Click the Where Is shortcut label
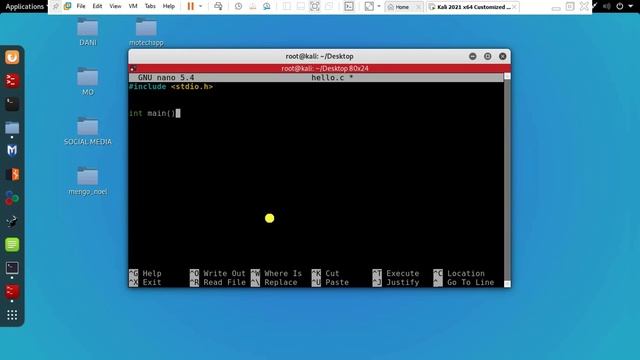This screenshot has height=360, width=640. 283,273
